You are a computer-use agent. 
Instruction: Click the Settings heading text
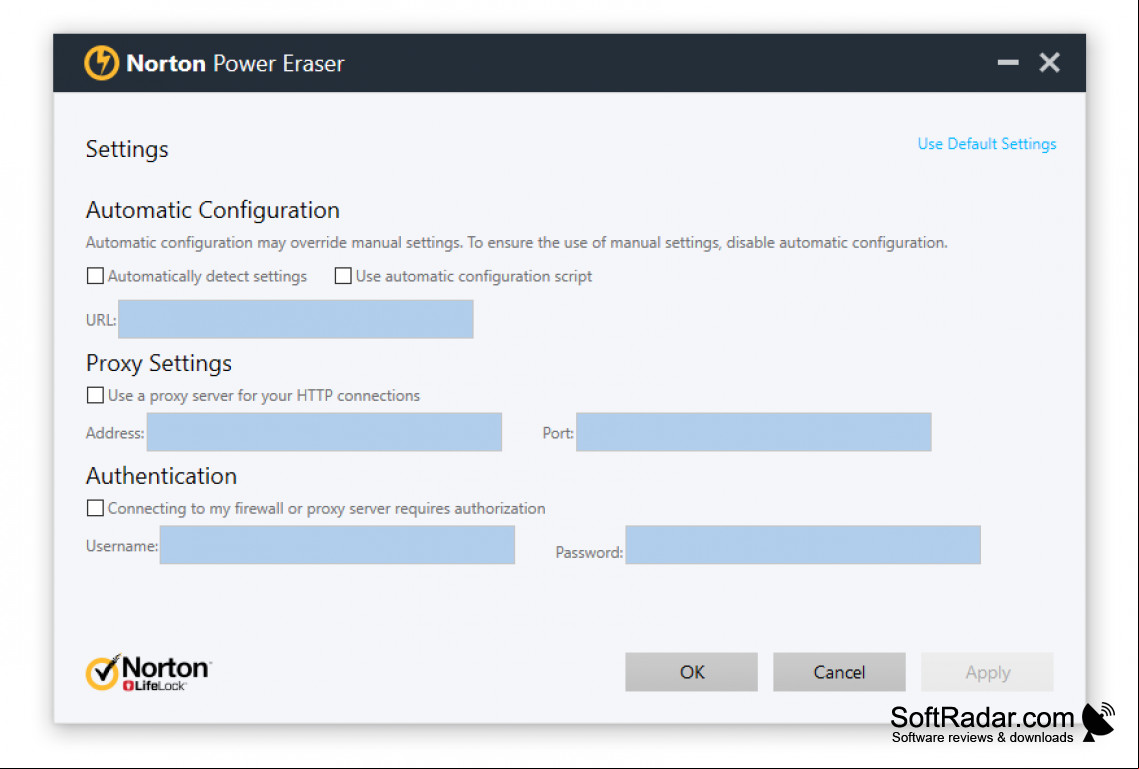(127, 149)
